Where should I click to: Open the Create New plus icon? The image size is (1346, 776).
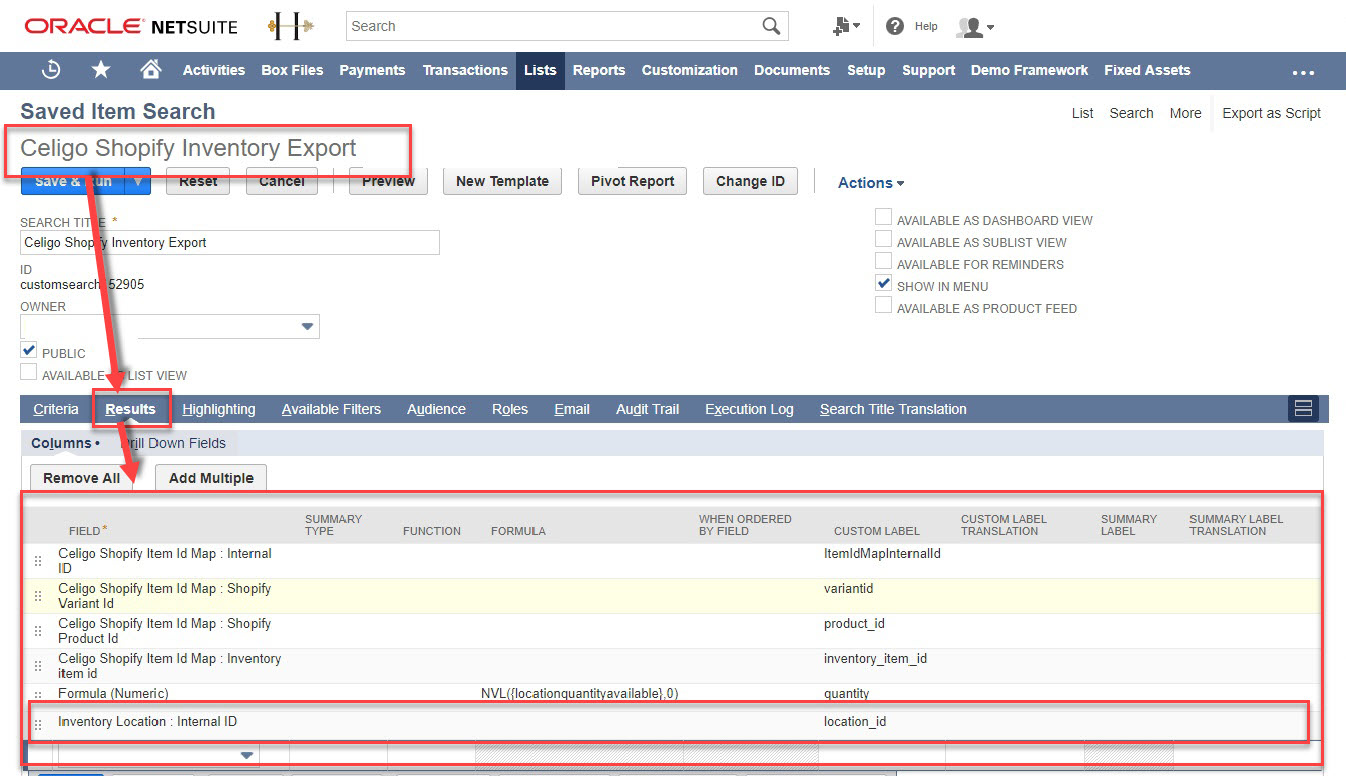pyautogui.click(x=845, y=26)
